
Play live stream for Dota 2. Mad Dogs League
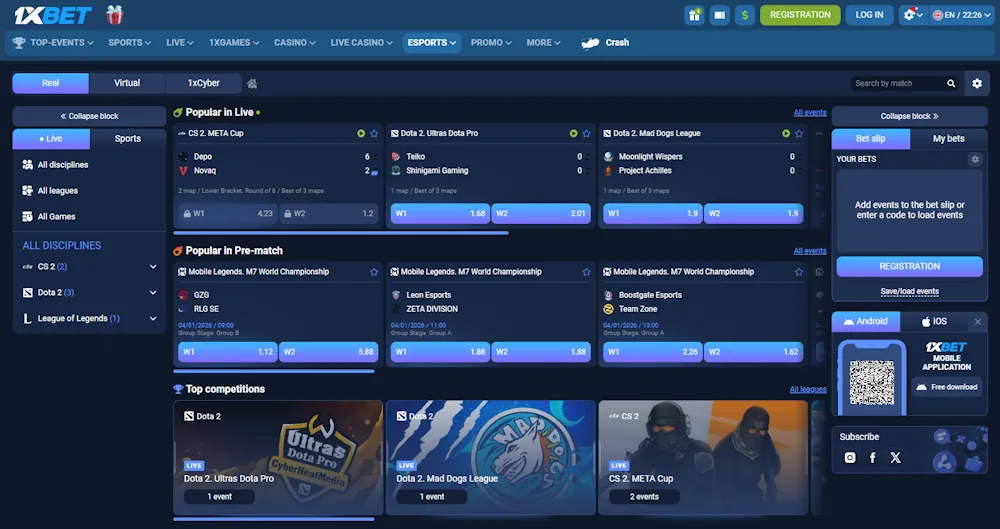tap(786, 133)
